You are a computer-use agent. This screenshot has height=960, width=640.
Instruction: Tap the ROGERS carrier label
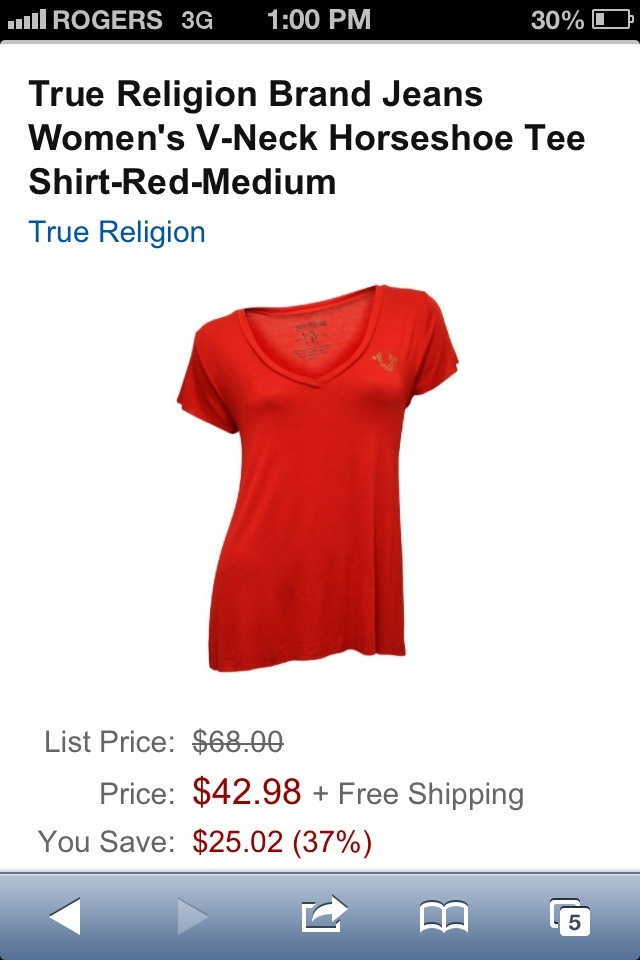coord(108,20)
